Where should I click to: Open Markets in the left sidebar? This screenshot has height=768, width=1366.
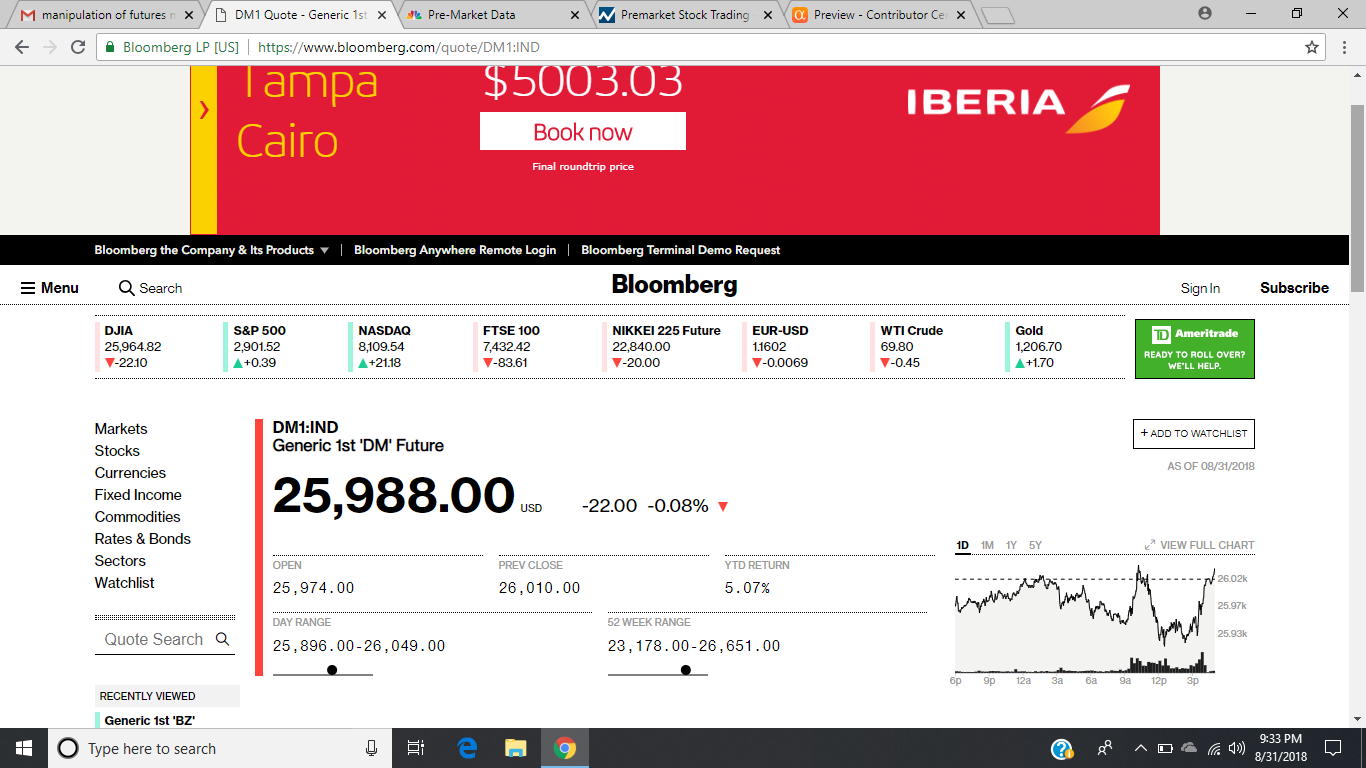[121, 429]
